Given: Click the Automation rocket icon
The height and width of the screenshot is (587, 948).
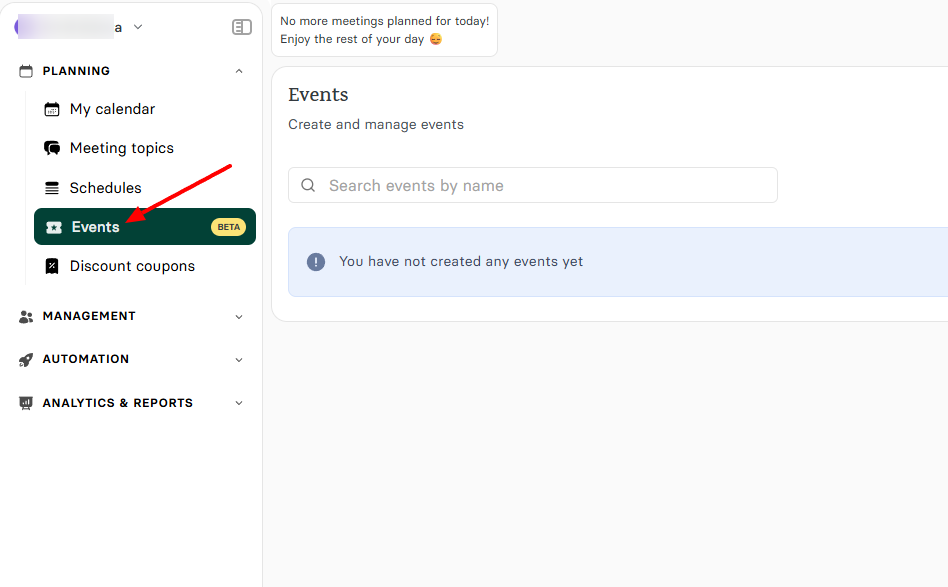Looking at the screenshot, I should click(x=24, y=359).
